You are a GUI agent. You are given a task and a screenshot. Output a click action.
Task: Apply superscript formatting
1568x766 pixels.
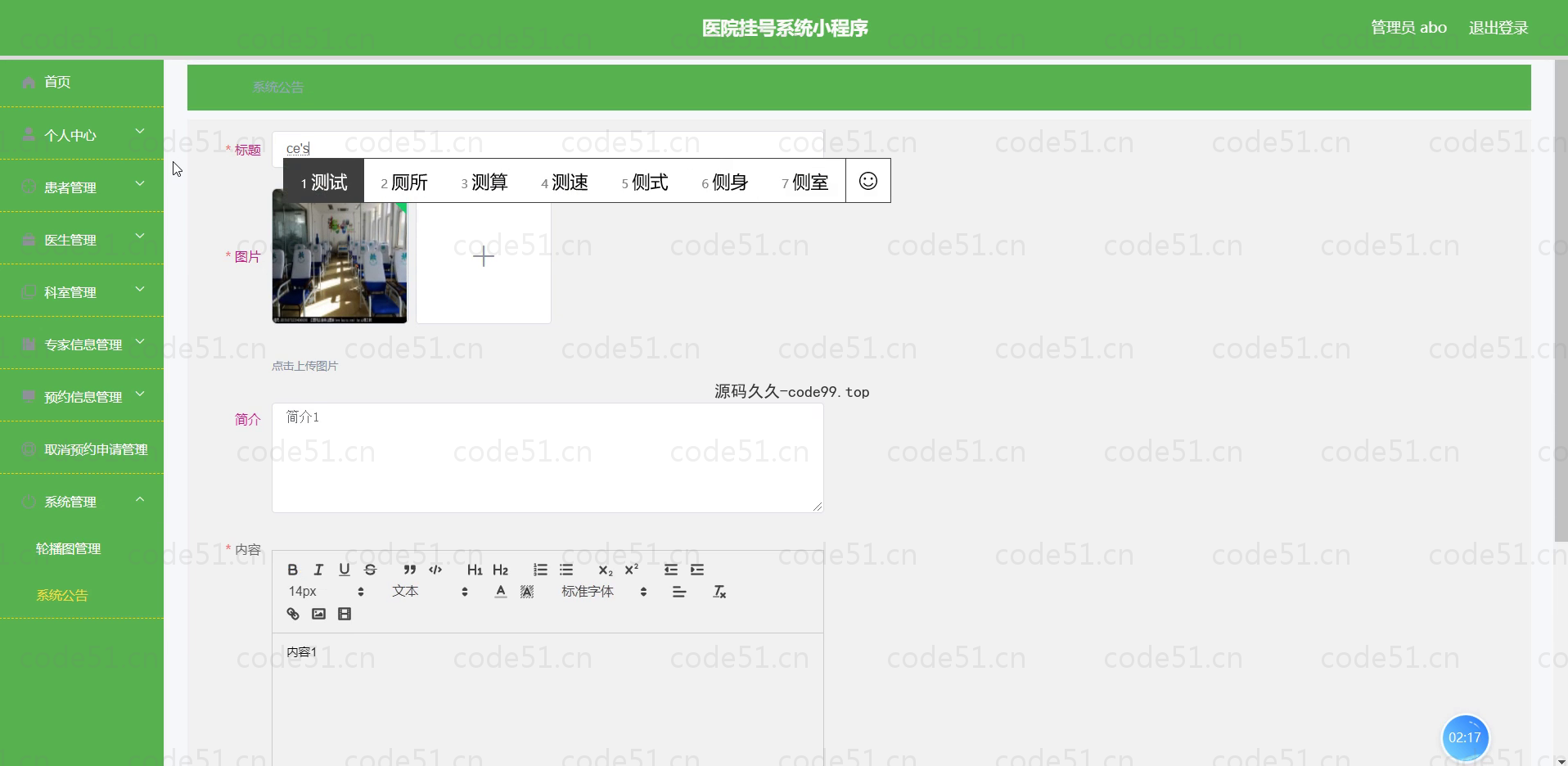pos(632,570)
